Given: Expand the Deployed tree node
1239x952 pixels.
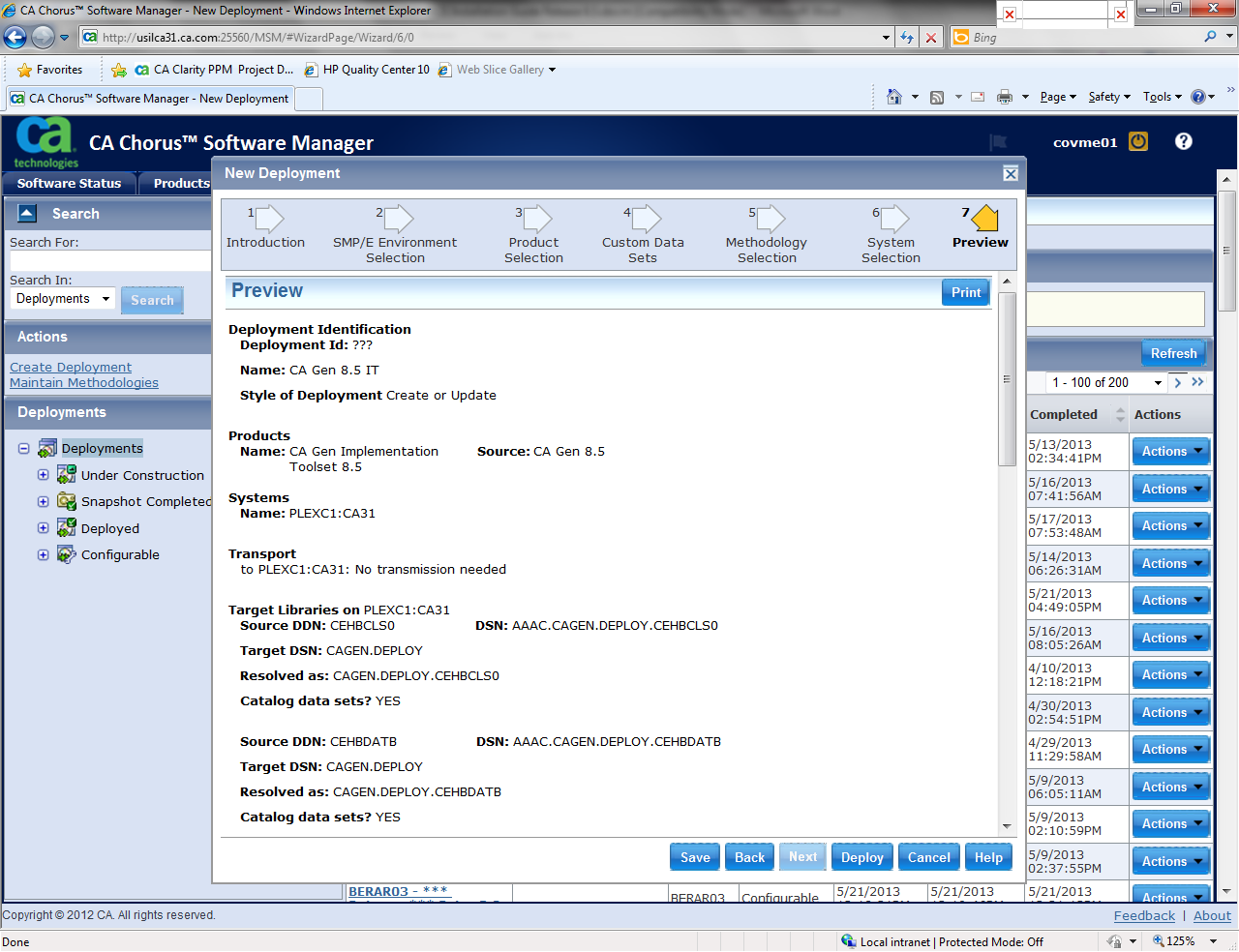Looking at the screenshot, I should (x=43, y=528).
